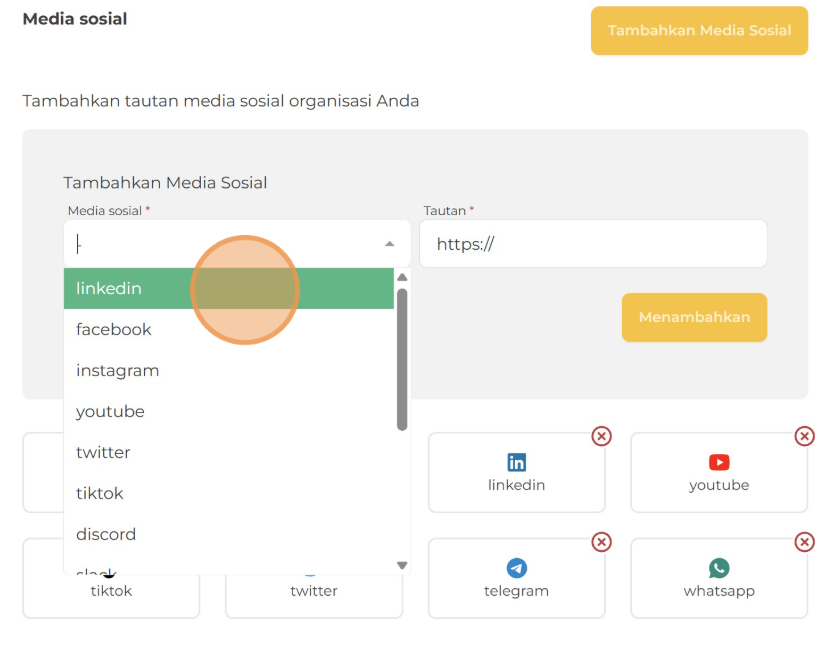Click the Telegram logo icon

coord(516,568)
